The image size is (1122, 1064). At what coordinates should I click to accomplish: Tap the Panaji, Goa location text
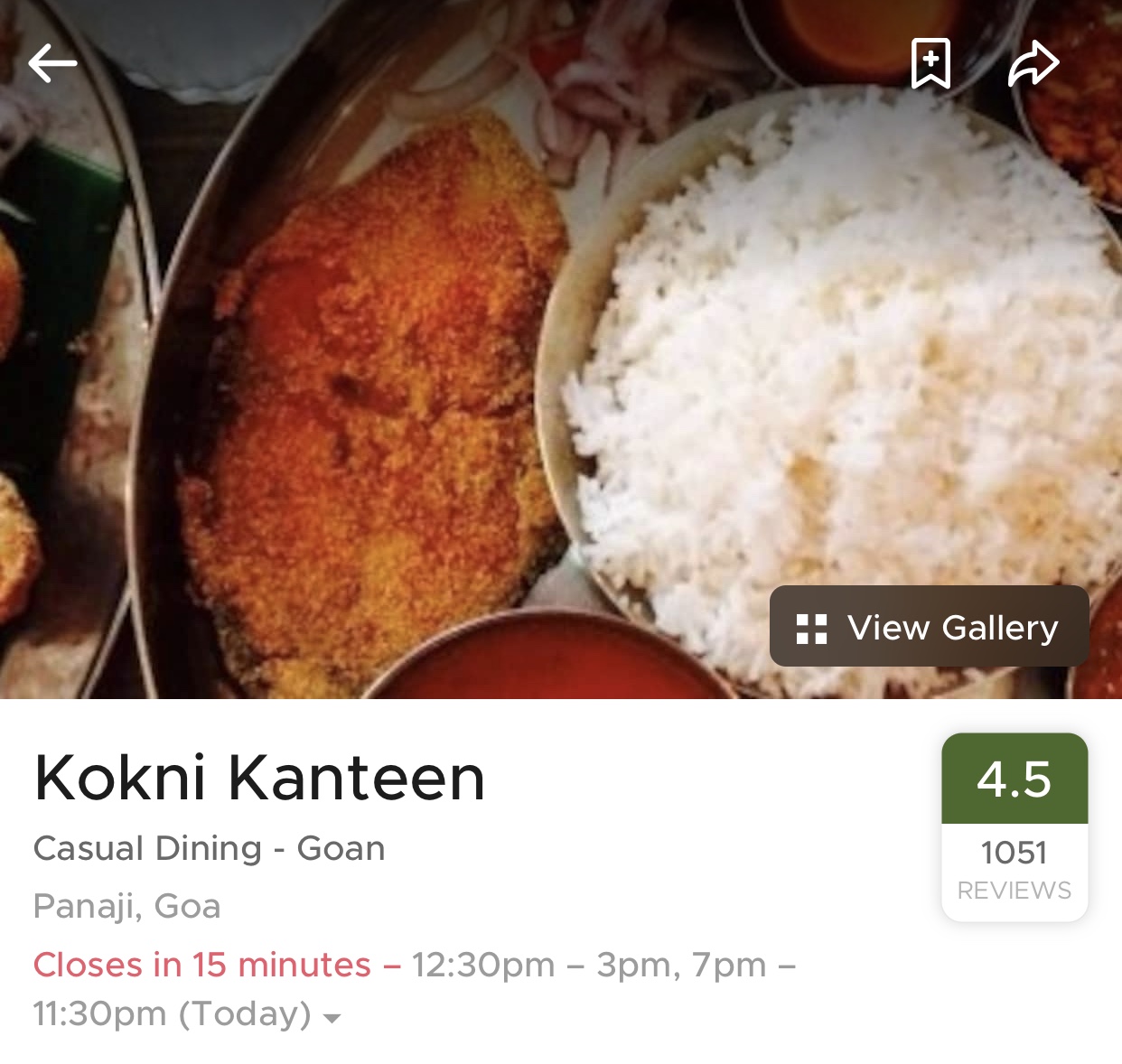(126, 906)
